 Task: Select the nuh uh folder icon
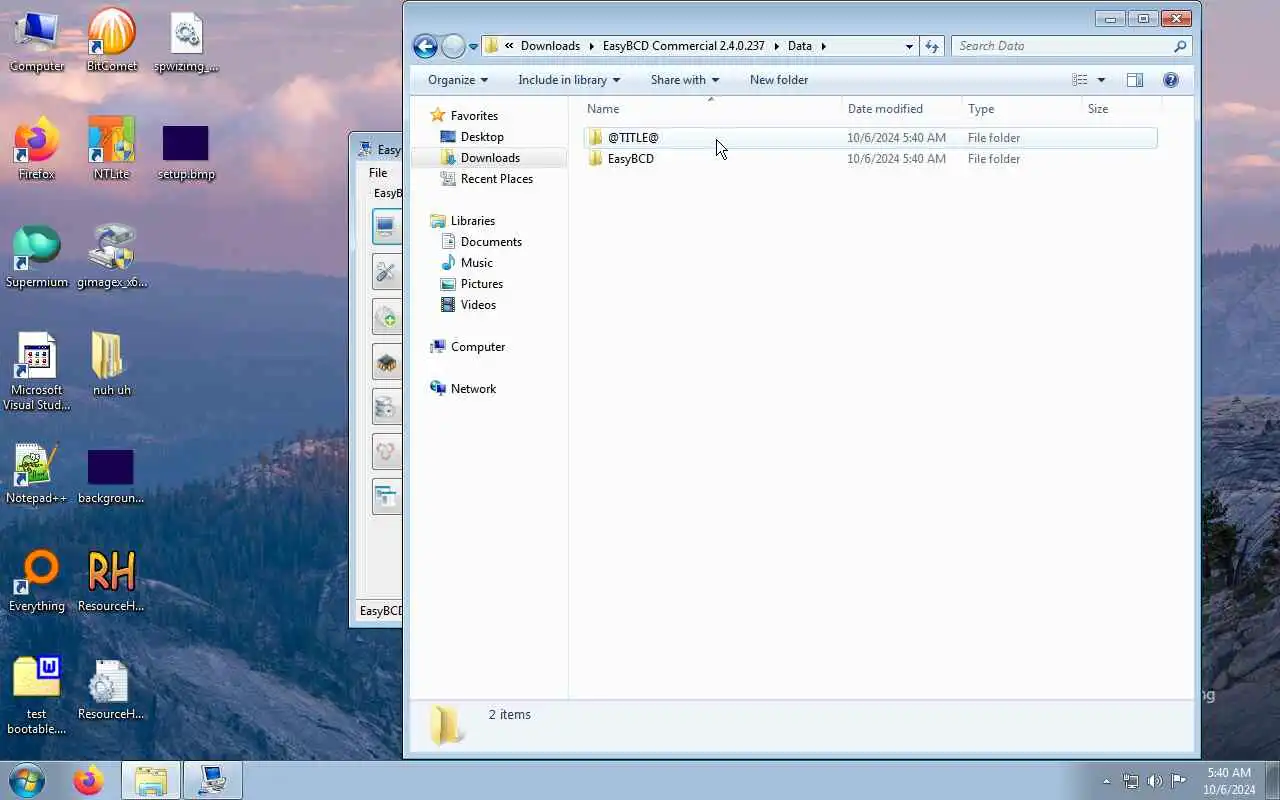tap(111, 365)
